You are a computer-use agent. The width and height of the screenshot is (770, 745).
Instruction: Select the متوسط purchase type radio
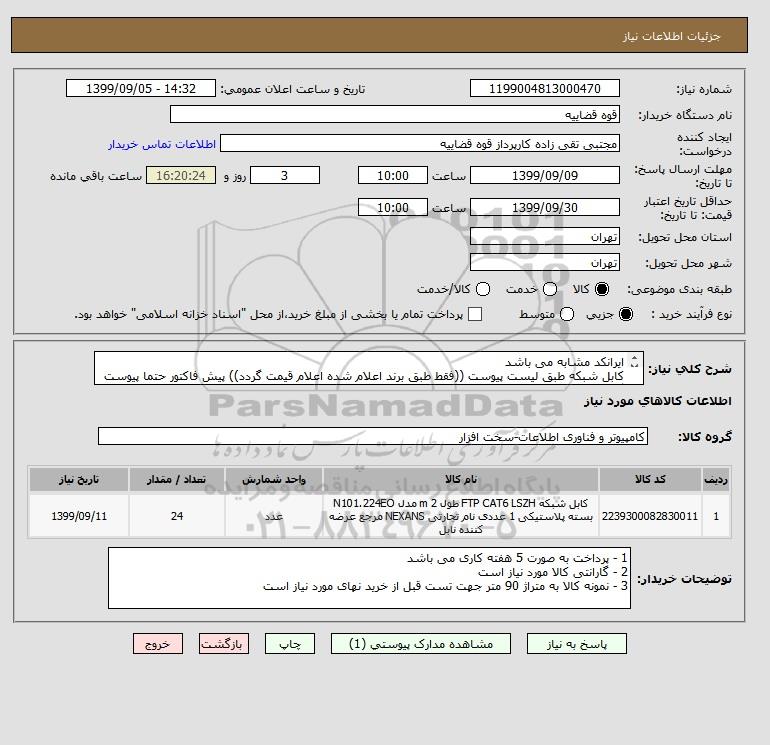(567, 314)
